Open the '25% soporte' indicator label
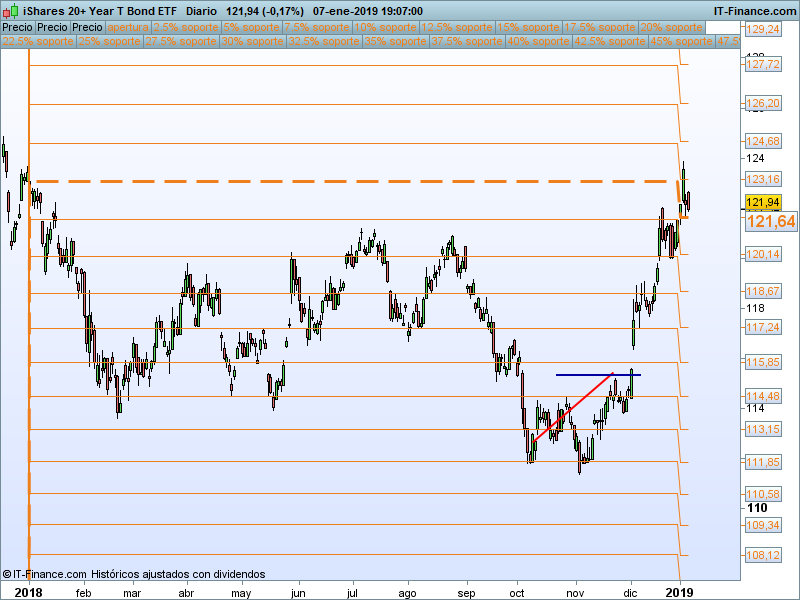 point(109,41)
